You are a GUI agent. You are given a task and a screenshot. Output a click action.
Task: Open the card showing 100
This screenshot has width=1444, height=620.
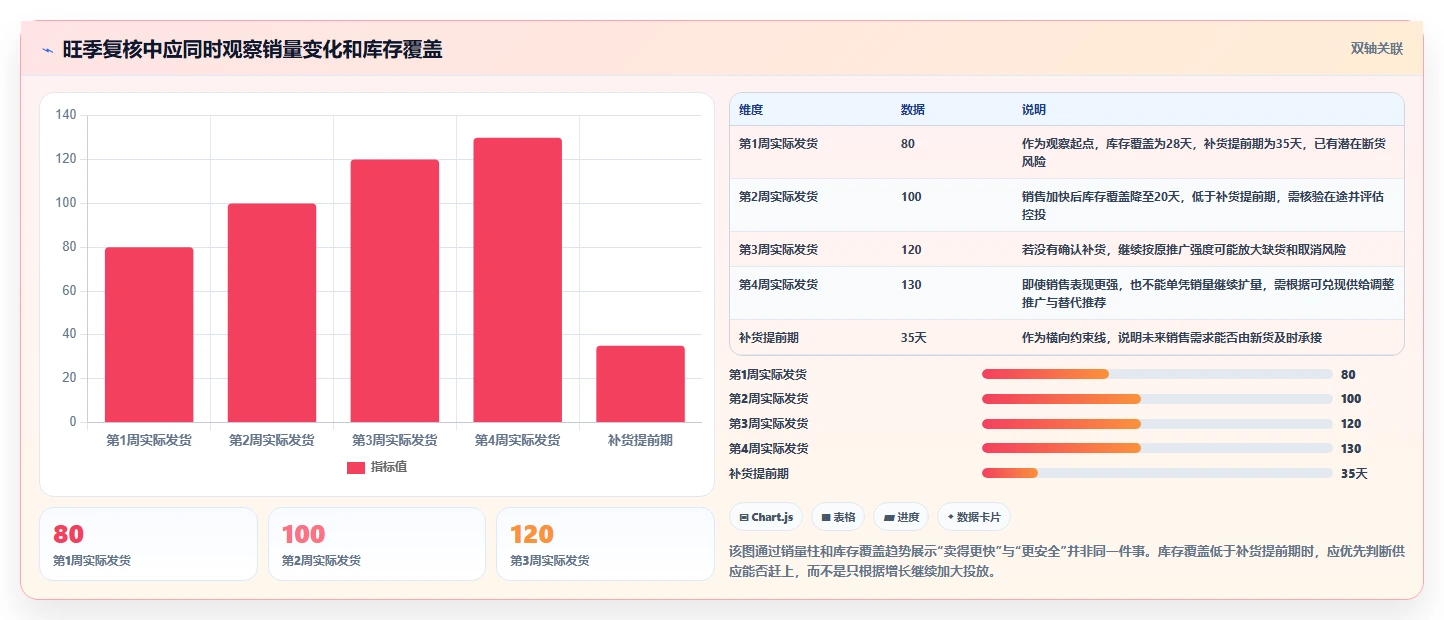tap(376, 544)
